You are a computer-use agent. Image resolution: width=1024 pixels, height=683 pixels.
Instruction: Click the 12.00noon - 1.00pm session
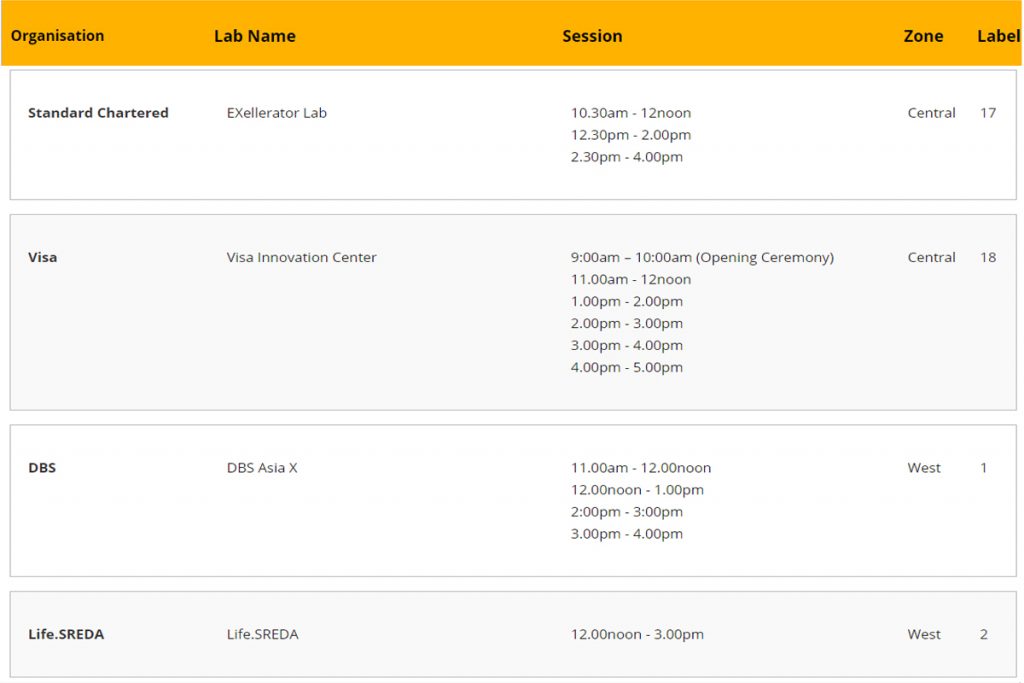(x=637, y=490)
